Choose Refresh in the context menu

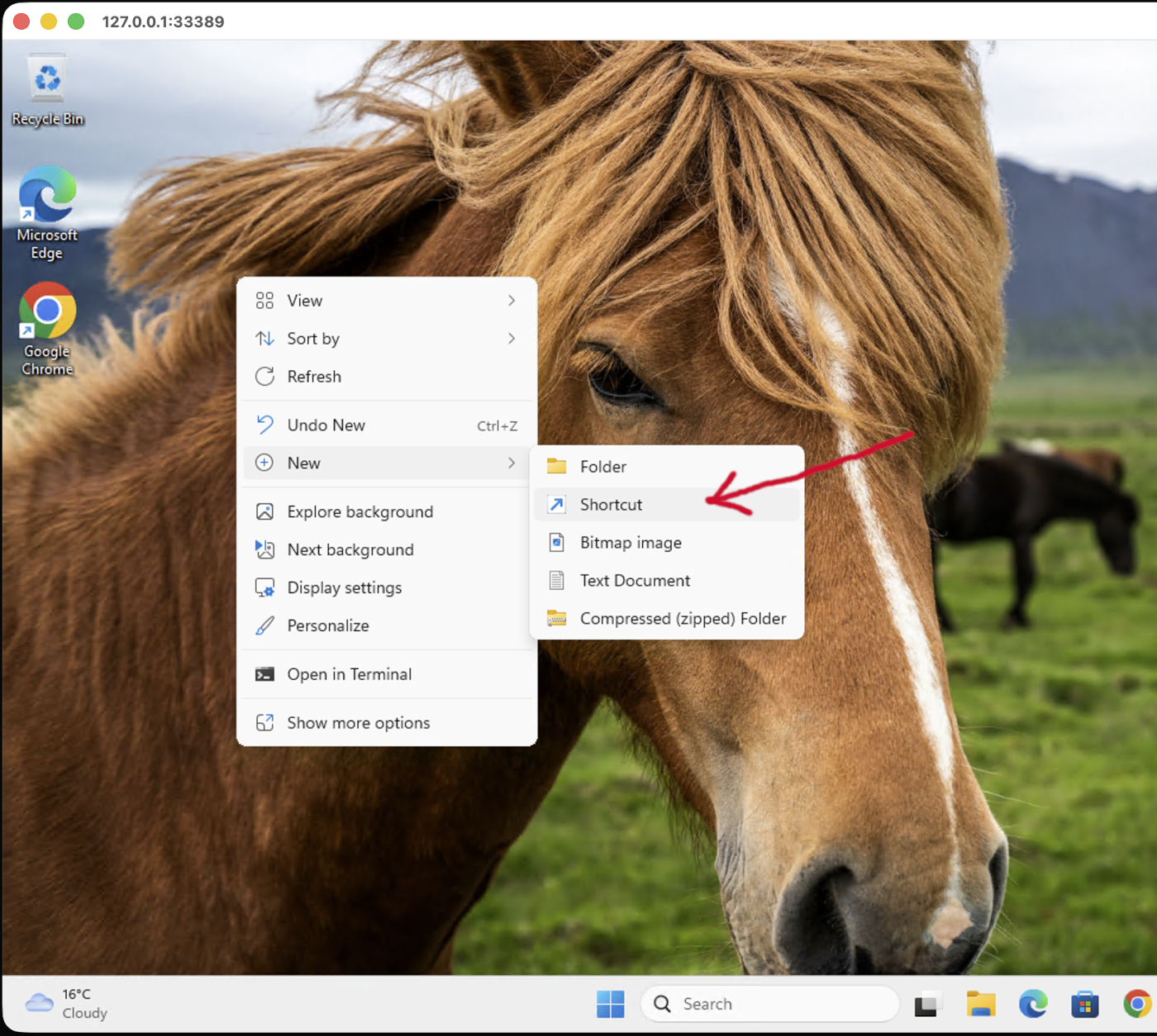click(x=387, y=377)
